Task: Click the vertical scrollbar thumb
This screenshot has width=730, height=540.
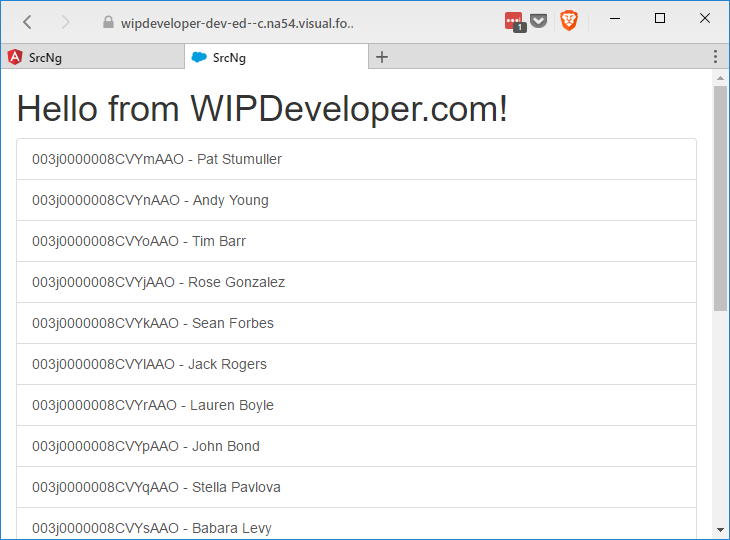Action: click(721, 198)
